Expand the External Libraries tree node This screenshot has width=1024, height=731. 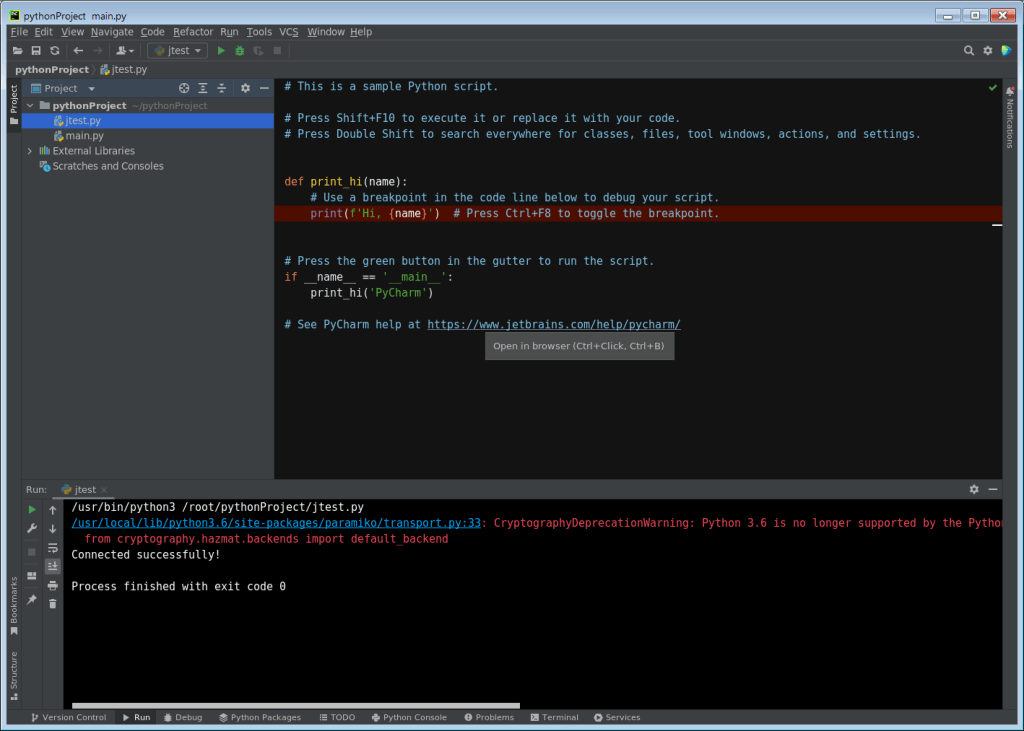(x=30, y=151)
